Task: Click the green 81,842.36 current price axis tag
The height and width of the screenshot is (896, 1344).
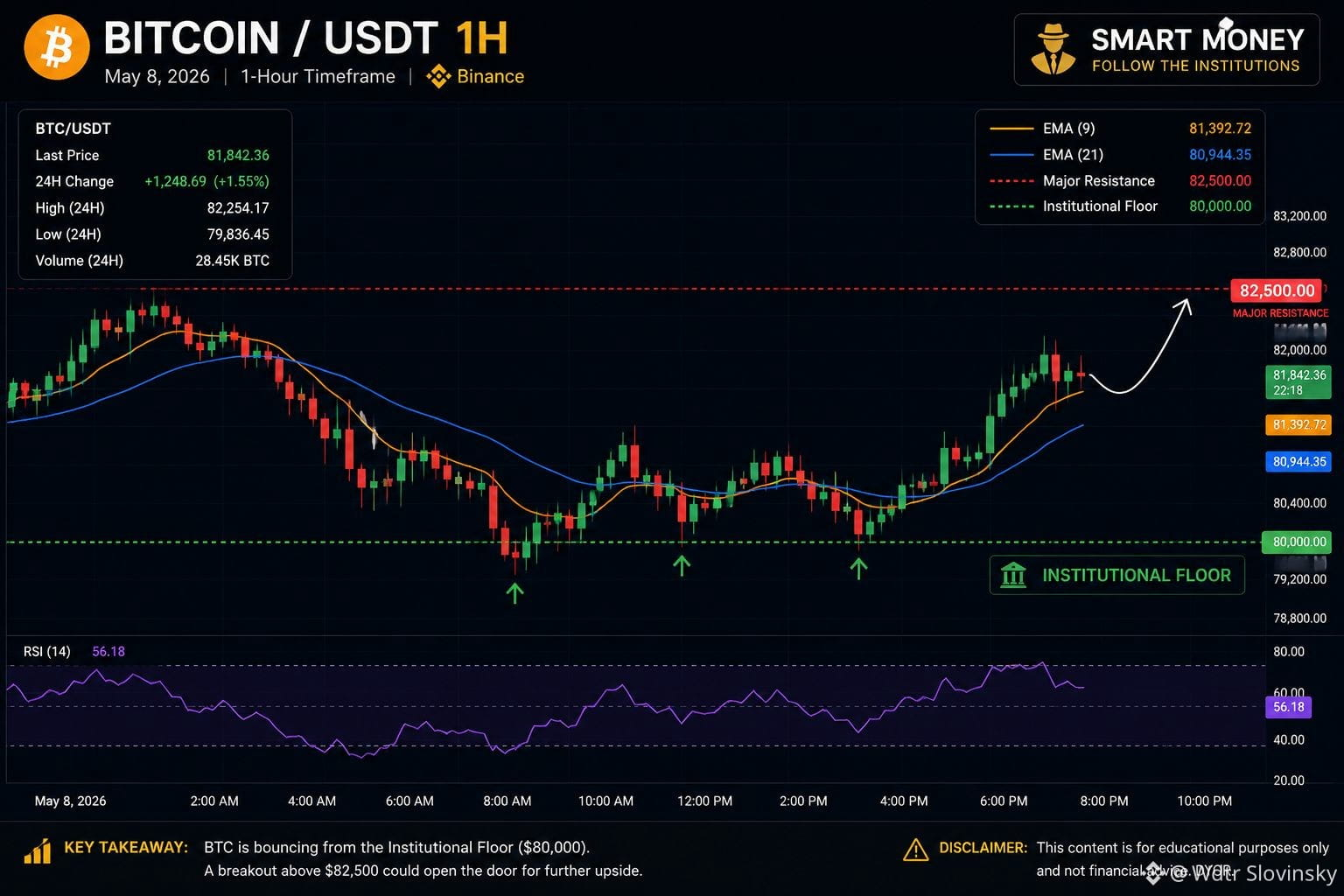Action: click(1298, 382)
